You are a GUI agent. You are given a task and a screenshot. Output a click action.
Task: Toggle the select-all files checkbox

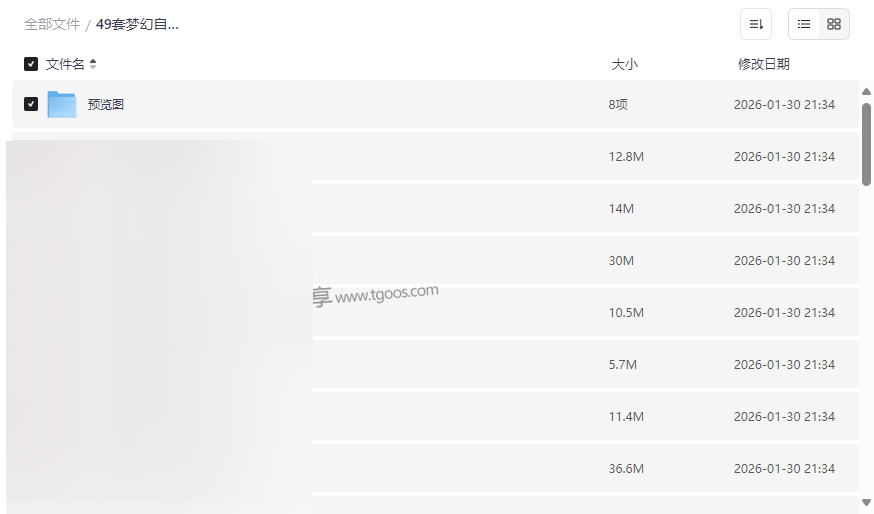point(31,64)
